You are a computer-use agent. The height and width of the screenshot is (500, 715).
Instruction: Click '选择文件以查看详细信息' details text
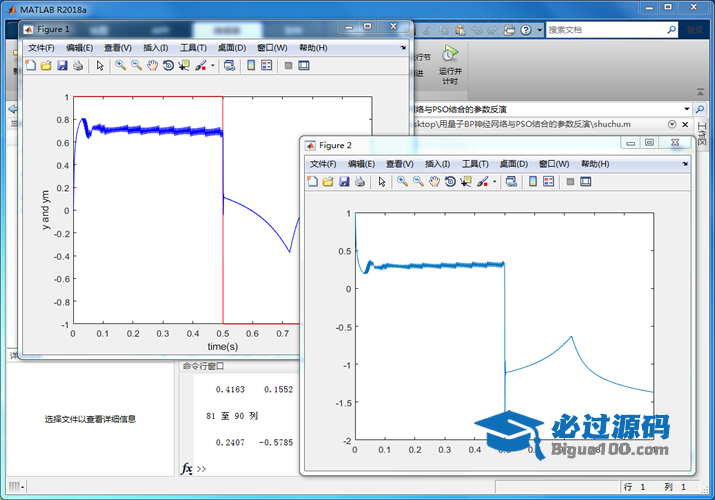pyautogui.click(x=90, y=419)
